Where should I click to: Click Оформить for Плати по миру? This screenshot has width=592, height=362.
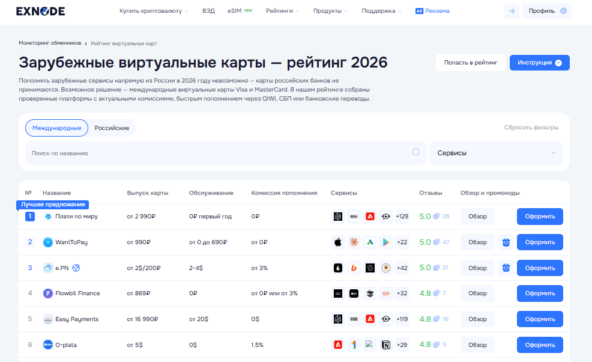click(540, 216)
